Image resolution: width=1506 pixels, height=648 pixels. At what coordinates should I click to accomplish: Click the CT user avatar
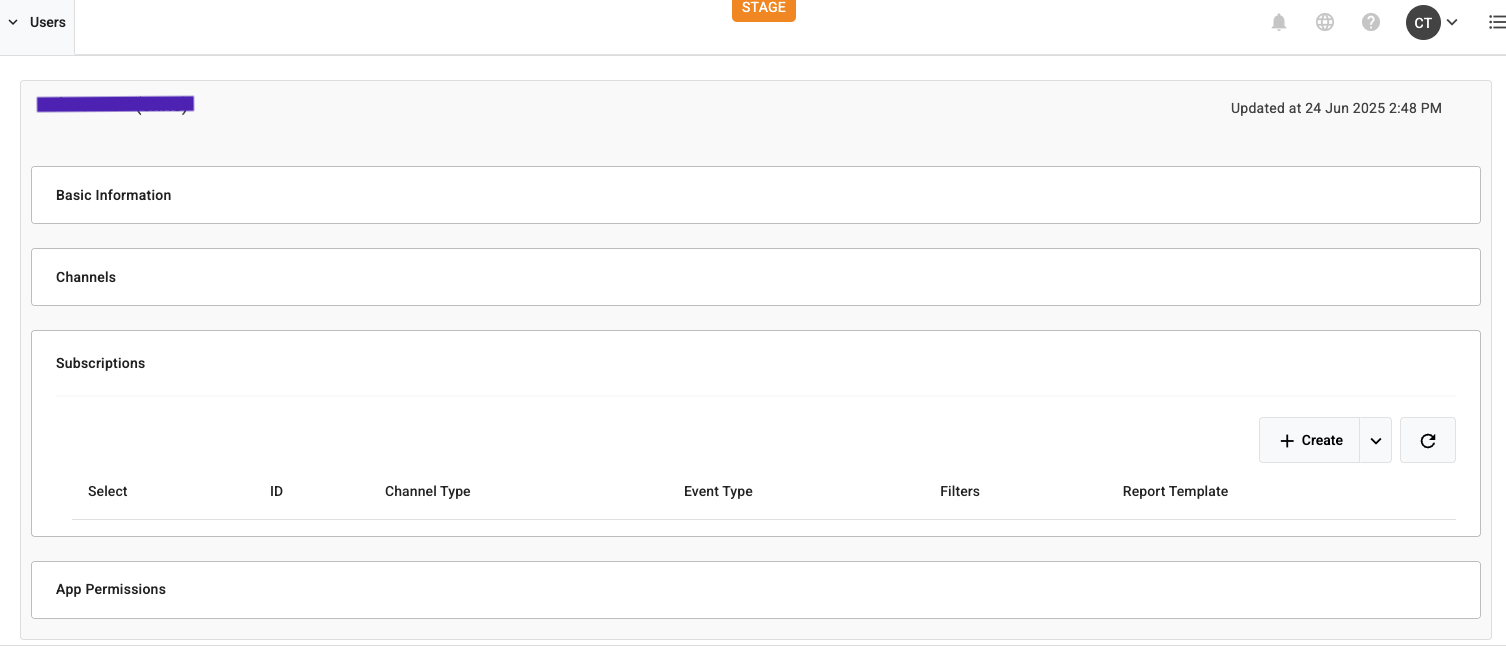pos(1422,22)
